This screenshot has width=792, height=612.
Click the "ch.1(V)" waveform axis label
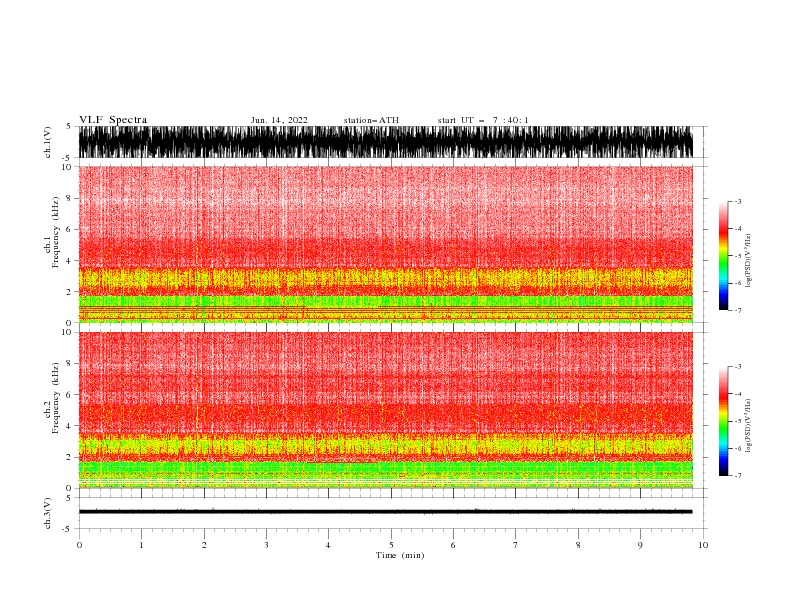48,142
